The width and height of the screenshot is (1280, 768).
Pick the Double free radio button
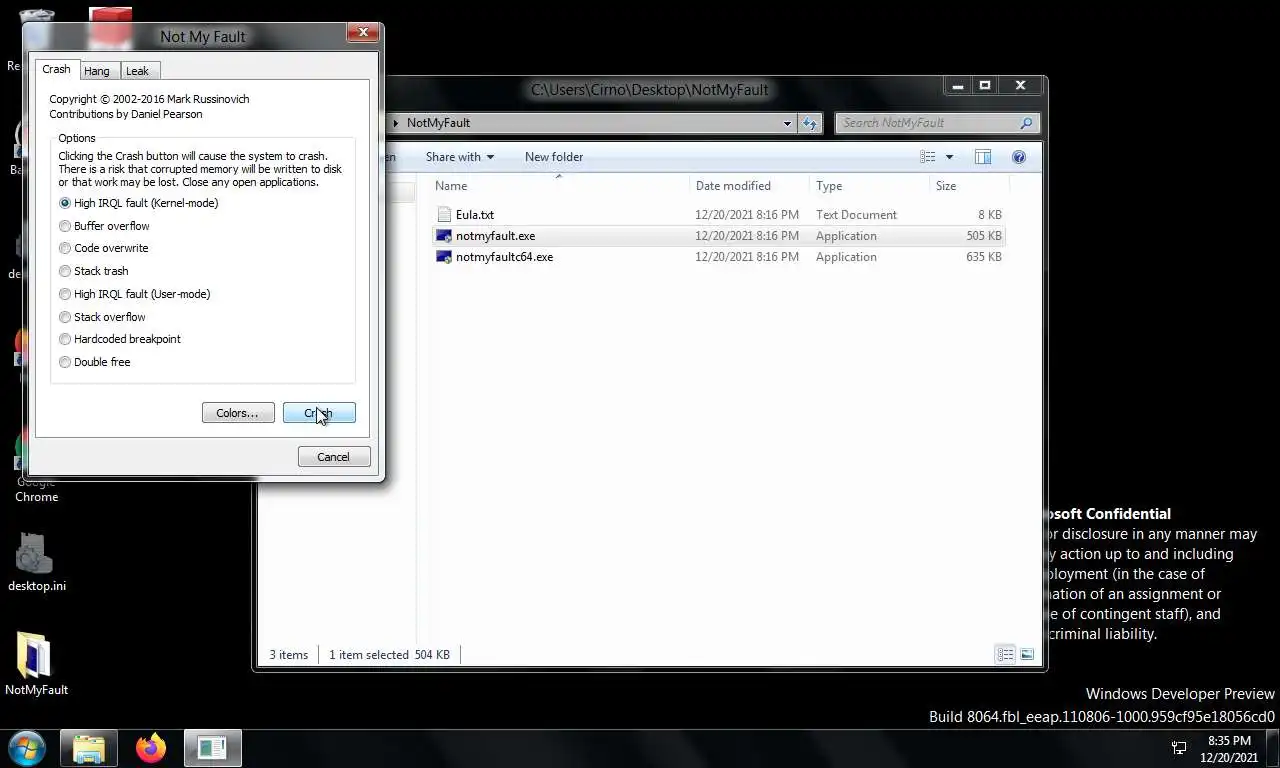click(x=65, y=362)
